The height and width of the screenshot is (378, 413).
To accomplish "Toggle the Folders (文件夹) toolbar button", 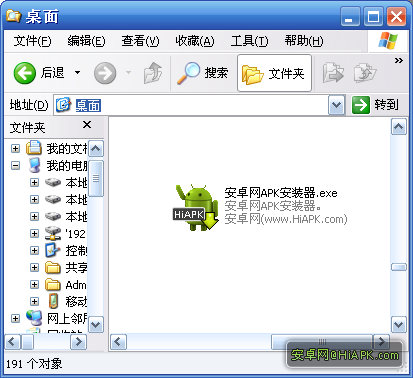I will [x=274, y=73].
